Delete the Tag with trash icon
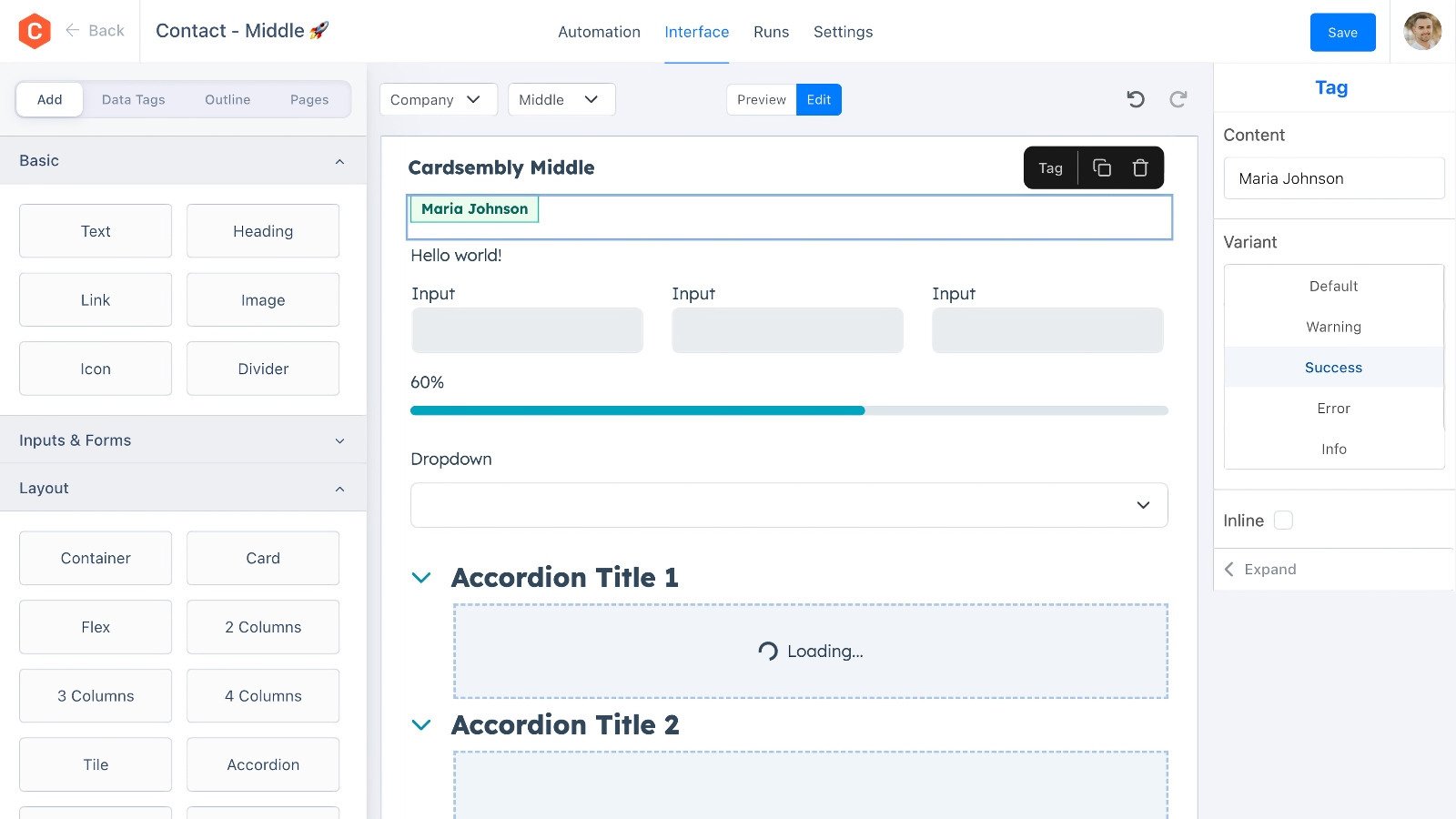This screenshot has width=1456, height=819. [1140, 167]
